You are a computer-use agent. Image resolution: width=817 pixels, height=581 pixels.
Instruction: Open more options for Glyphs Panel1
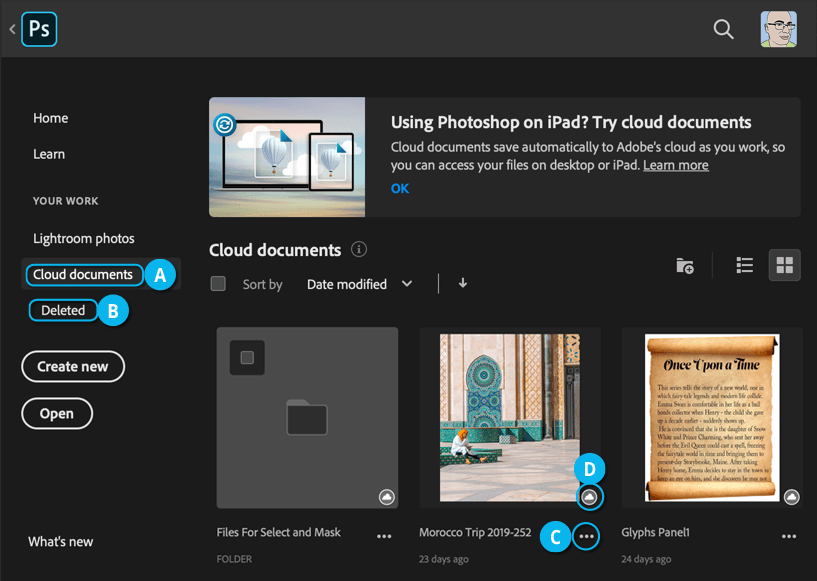pos(789,536)
